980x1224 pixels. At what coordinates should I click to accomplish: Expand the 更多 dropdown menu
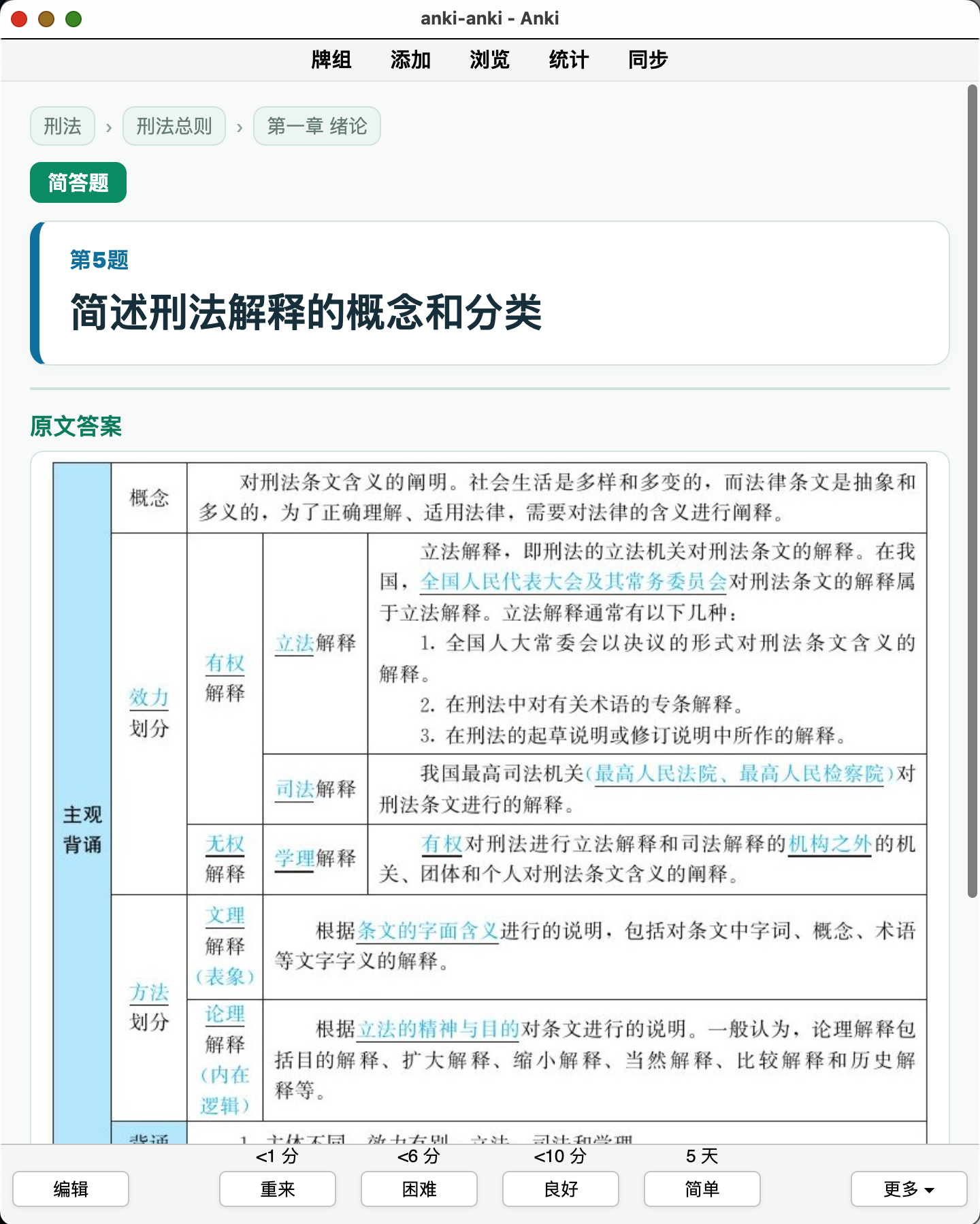909,1189
